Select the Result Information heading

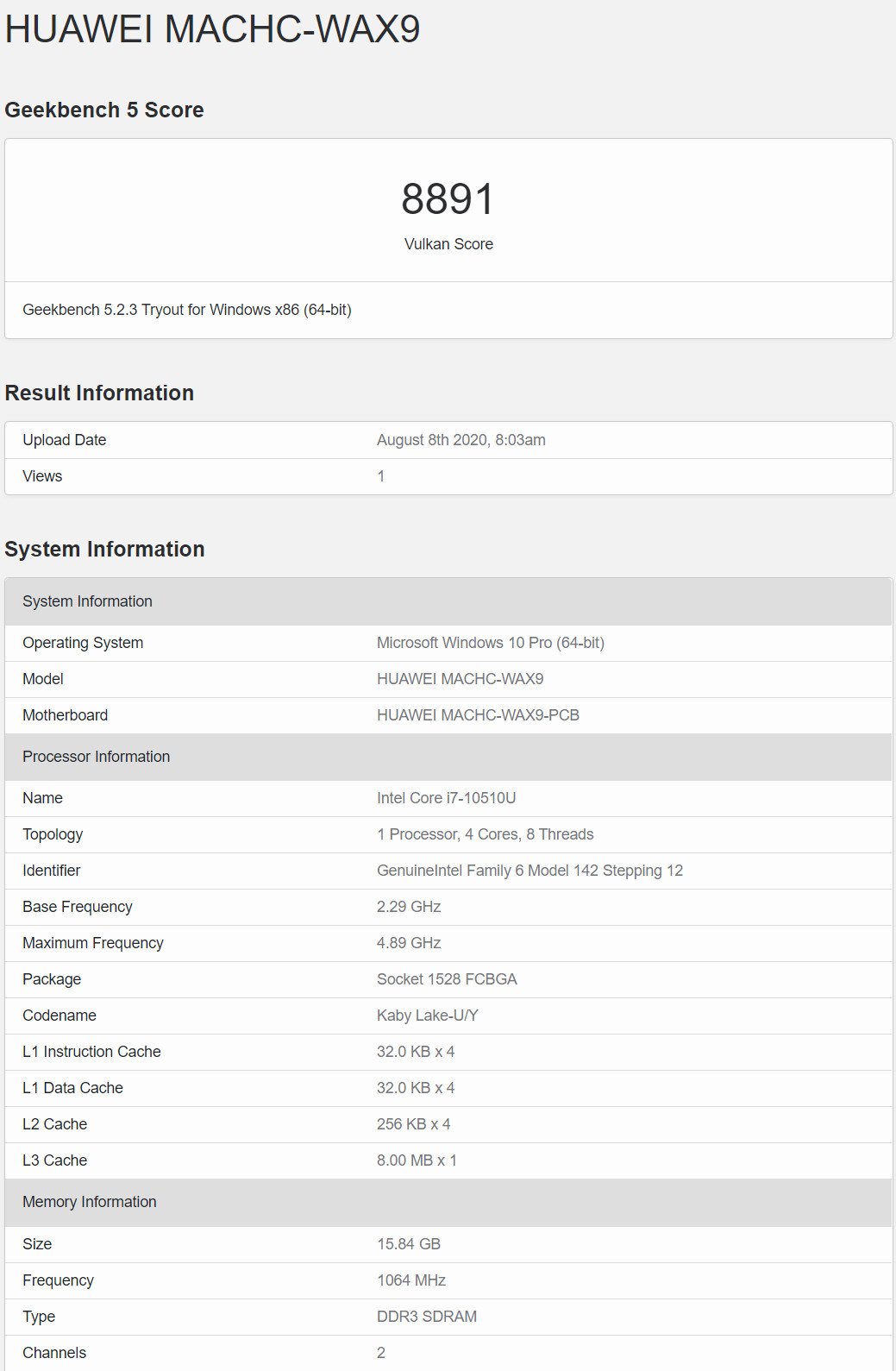click(99, 393)
